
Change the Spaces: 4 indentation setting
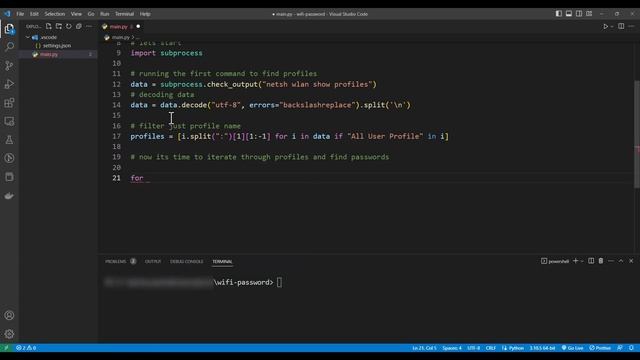(x=452, y=348)
